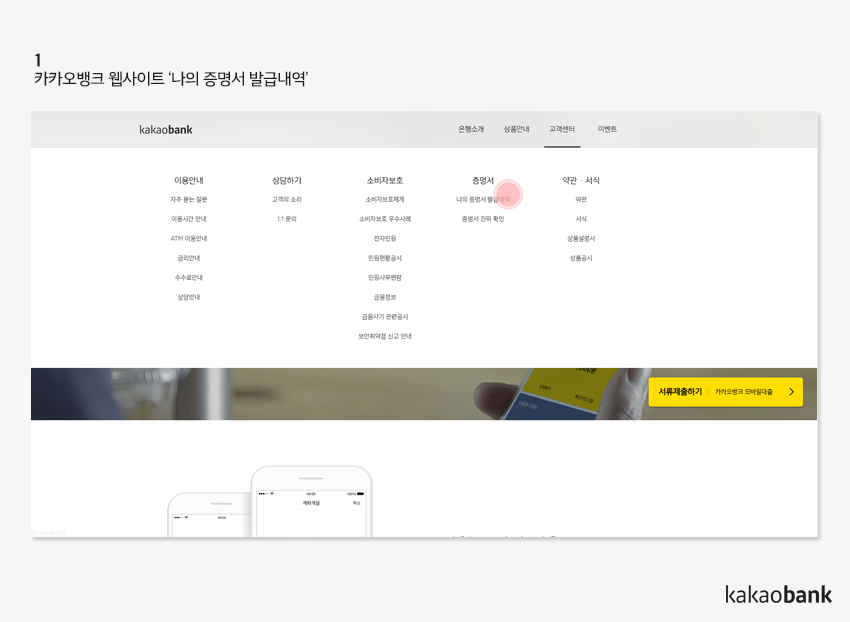Open 이용시간 안내 link

tap(189, 219)
